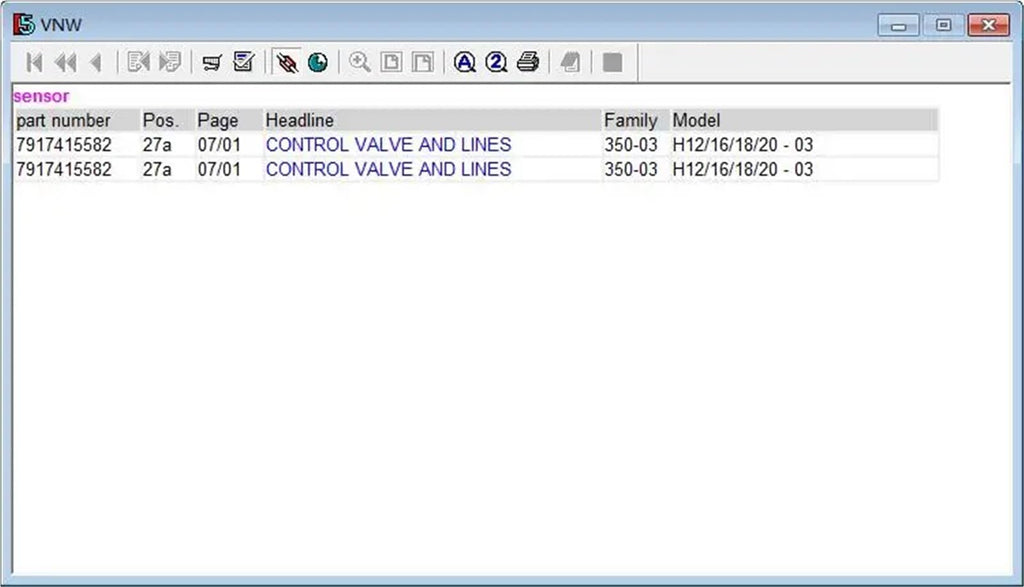1024x587 pixels.
Task: Toggle the chain link tool icon
Action: [287, 63]
